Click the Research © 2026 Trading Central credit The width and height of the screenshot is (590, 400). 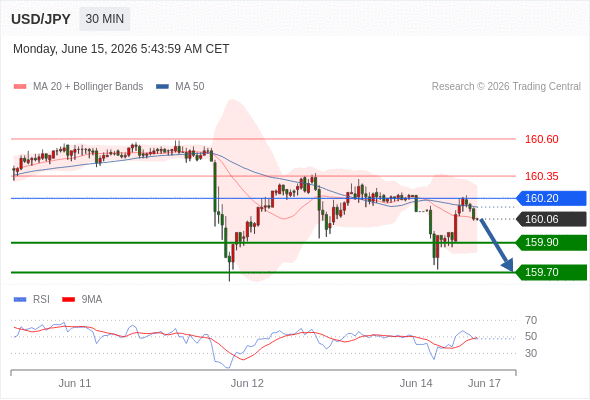[x=506, y=87]
